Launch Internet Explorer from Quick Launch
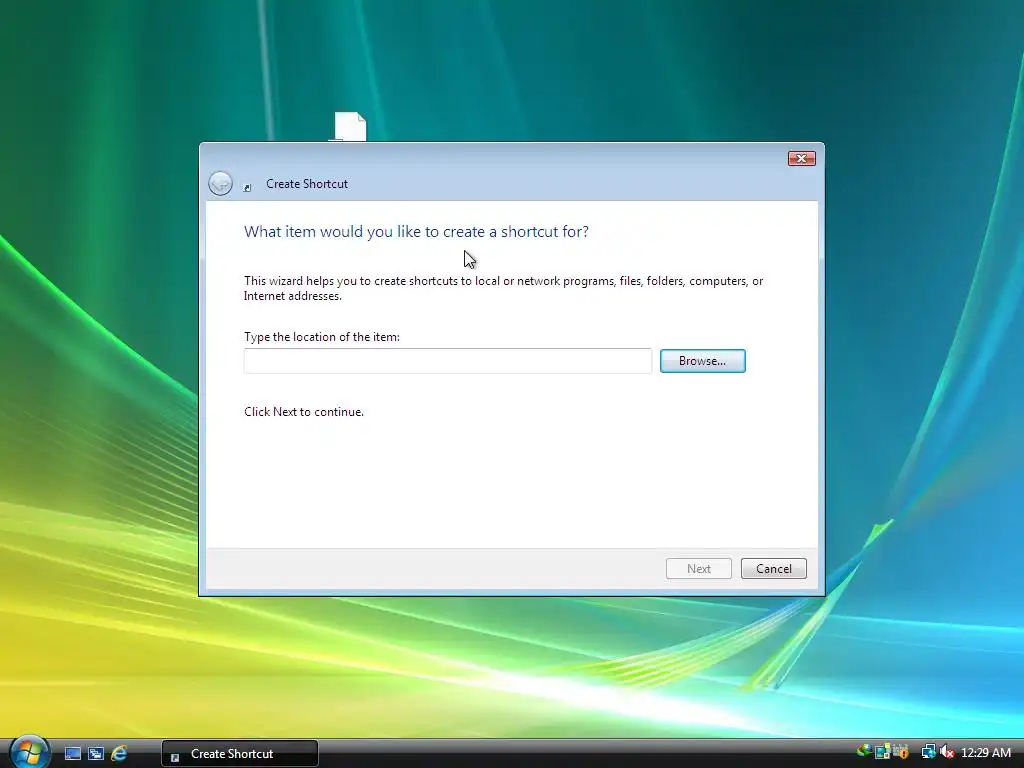This screenshot has height=768, width=1024. pos(119,754)
